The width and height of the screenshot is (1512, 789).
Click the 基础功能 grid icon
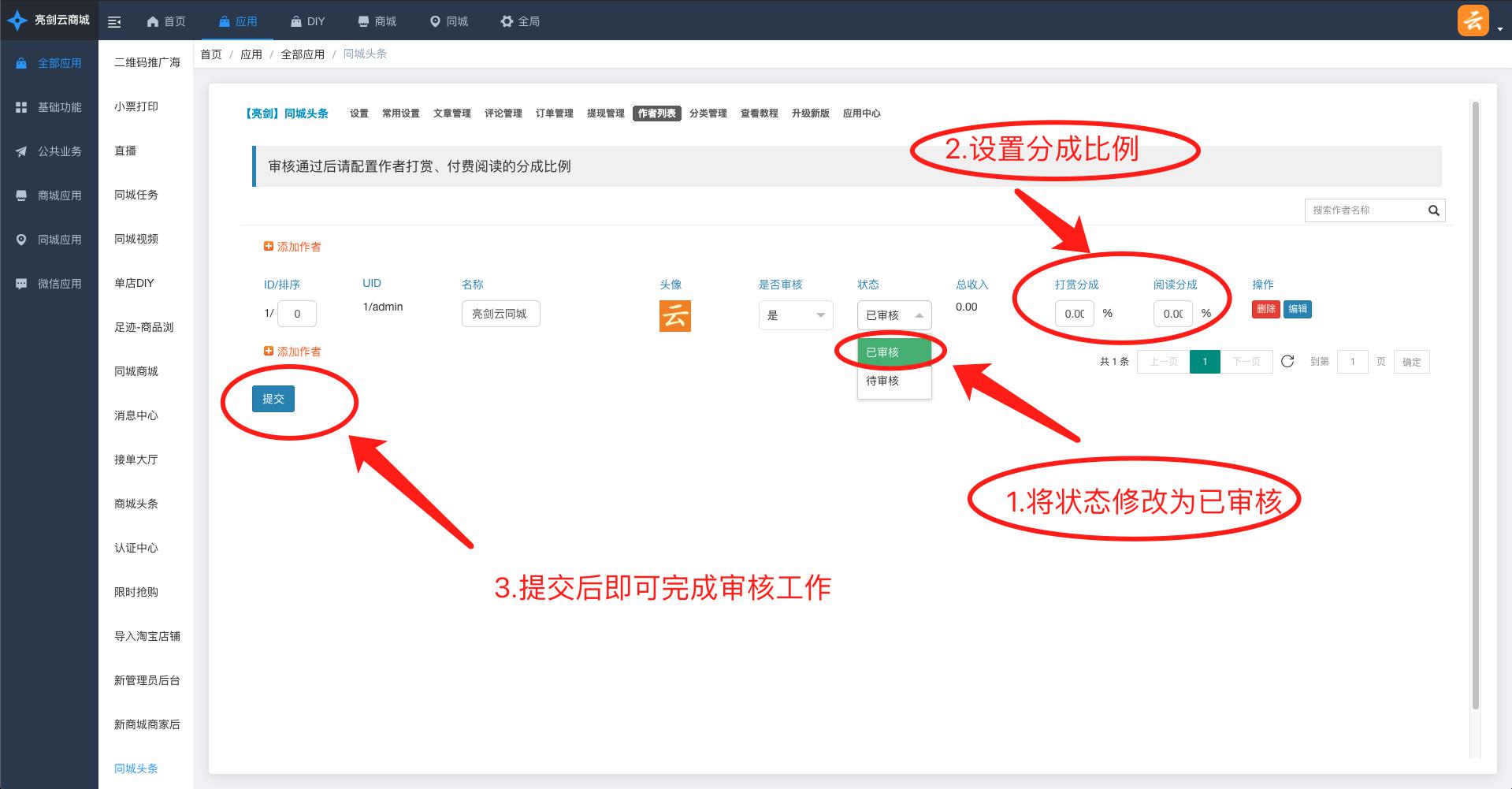click(x=22, y=107)
